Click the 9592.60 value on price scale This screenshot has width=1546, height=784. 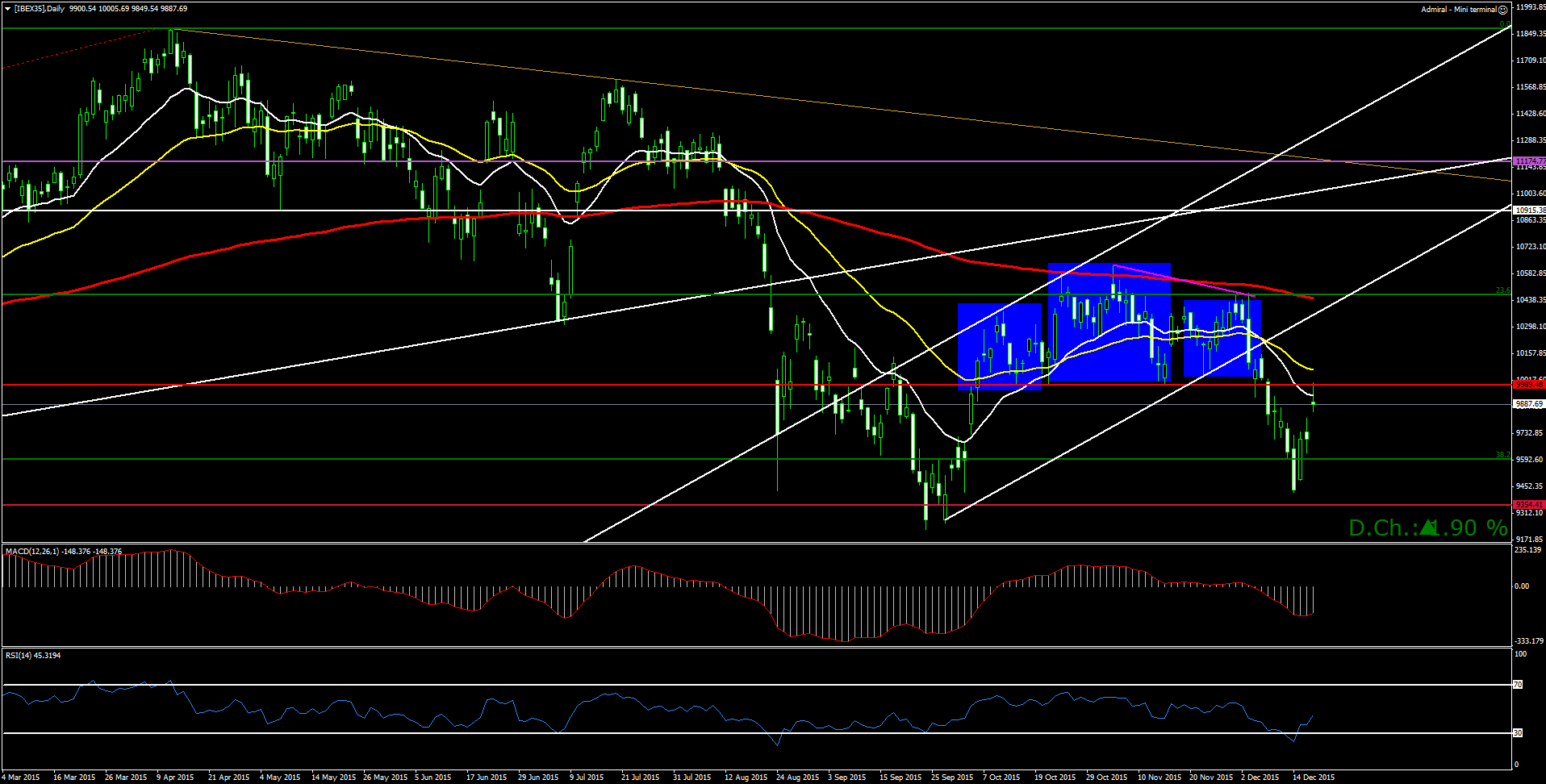pyautogui.click(x=1529, y=460)
